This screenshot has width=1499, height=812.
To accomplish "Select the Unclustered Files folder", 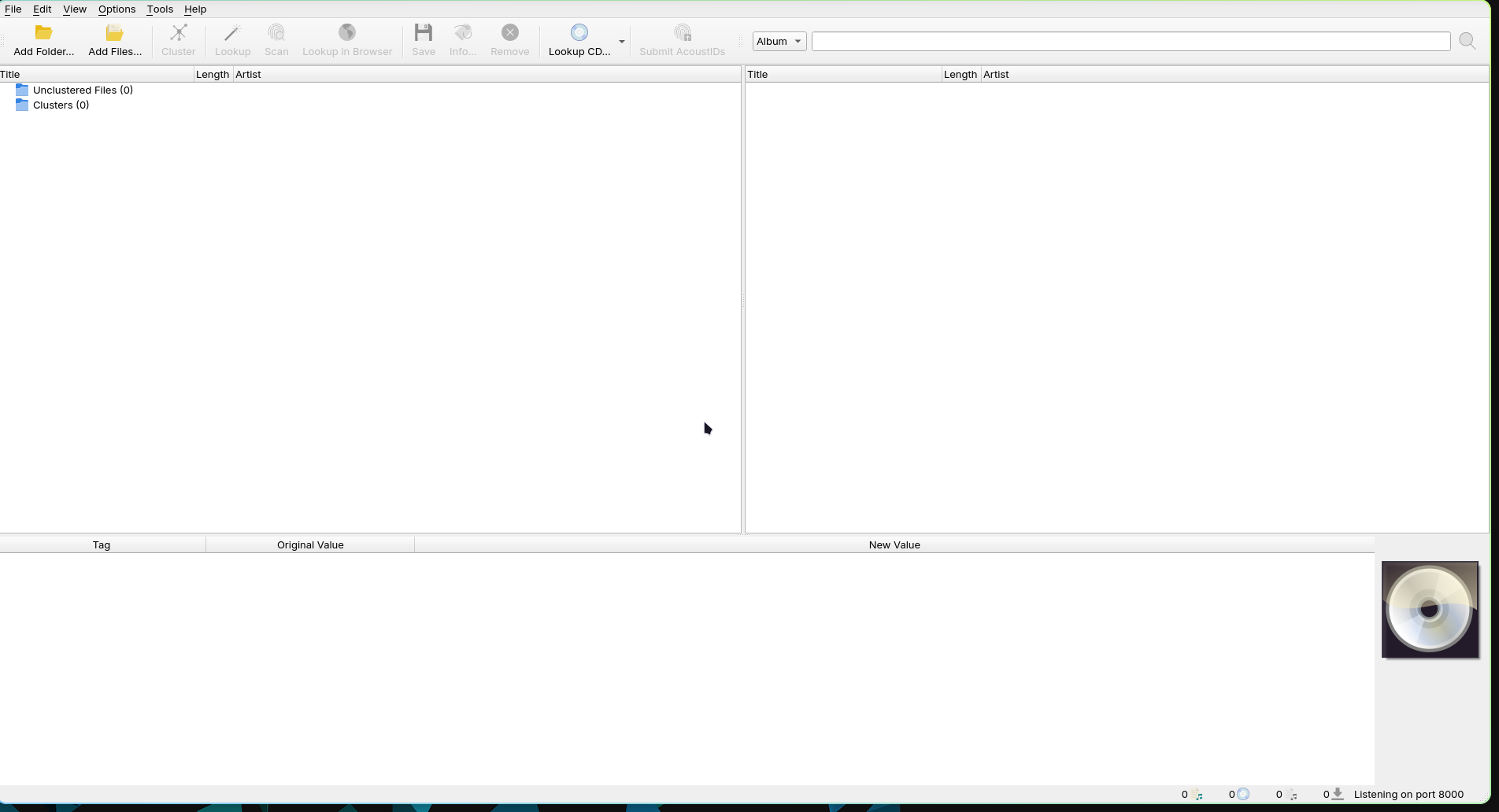I will point(83,90).
